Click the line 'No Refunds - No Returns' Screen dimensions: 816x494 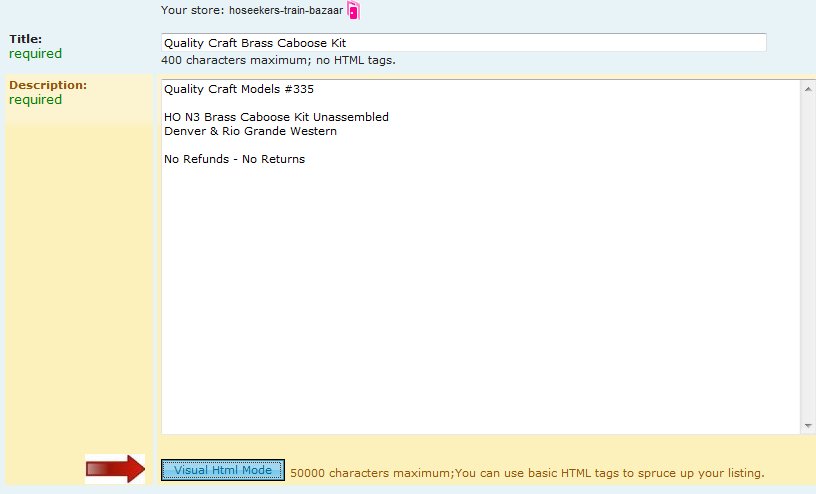(x=235, y=159)
